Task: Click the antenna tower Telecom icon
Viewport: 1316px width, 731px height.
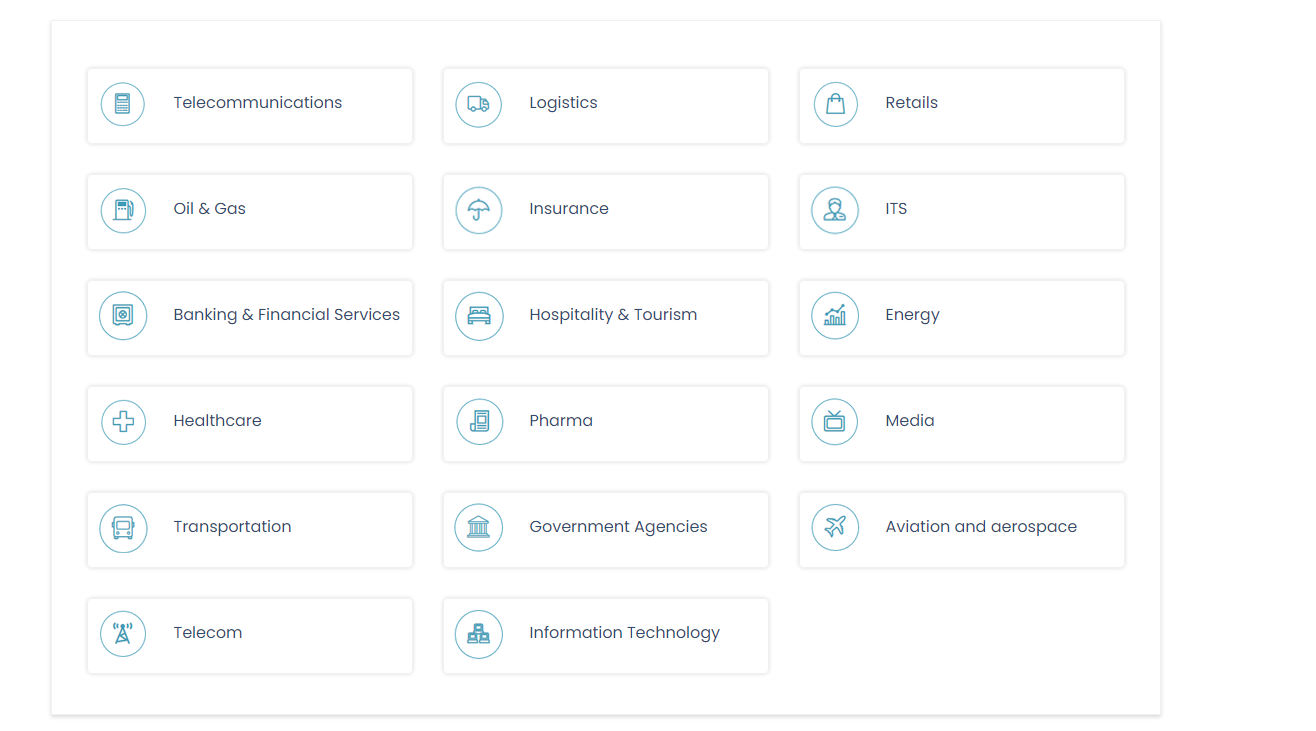Action: point(123,634)
